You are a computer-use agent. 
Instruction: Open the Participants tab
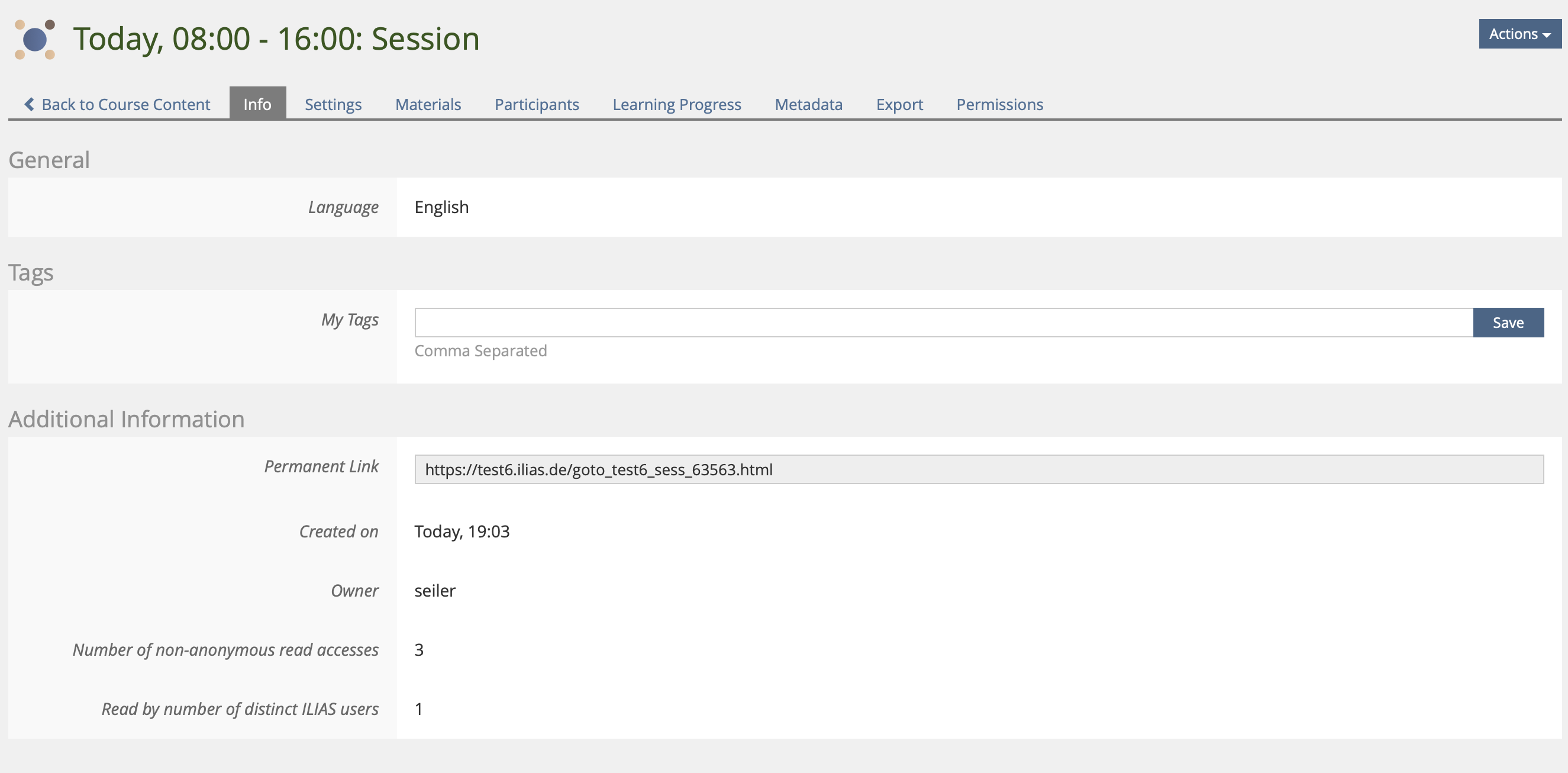[536, 105]
